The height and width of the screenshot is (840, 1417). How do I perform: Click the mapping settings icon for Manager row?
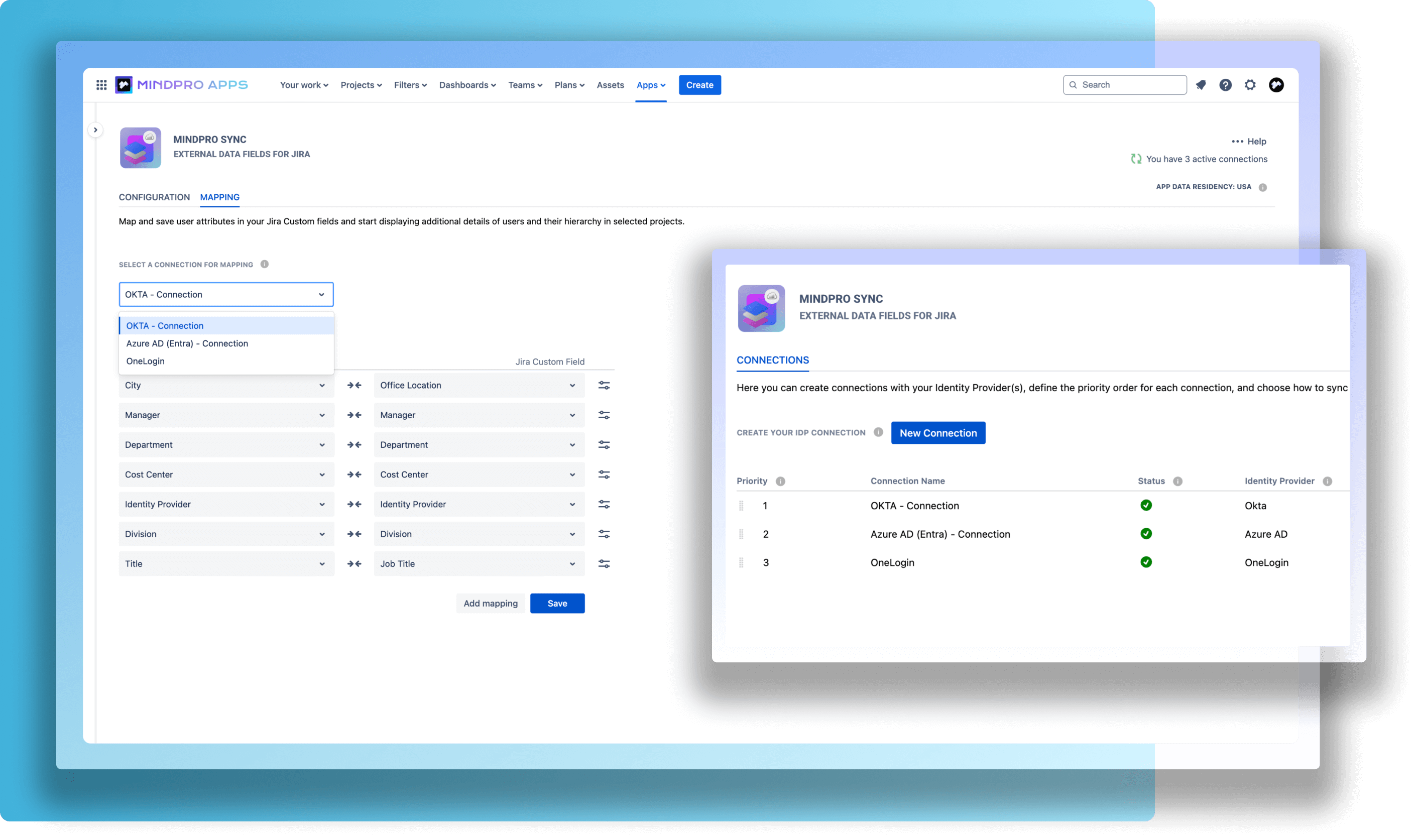pos(604,415)
